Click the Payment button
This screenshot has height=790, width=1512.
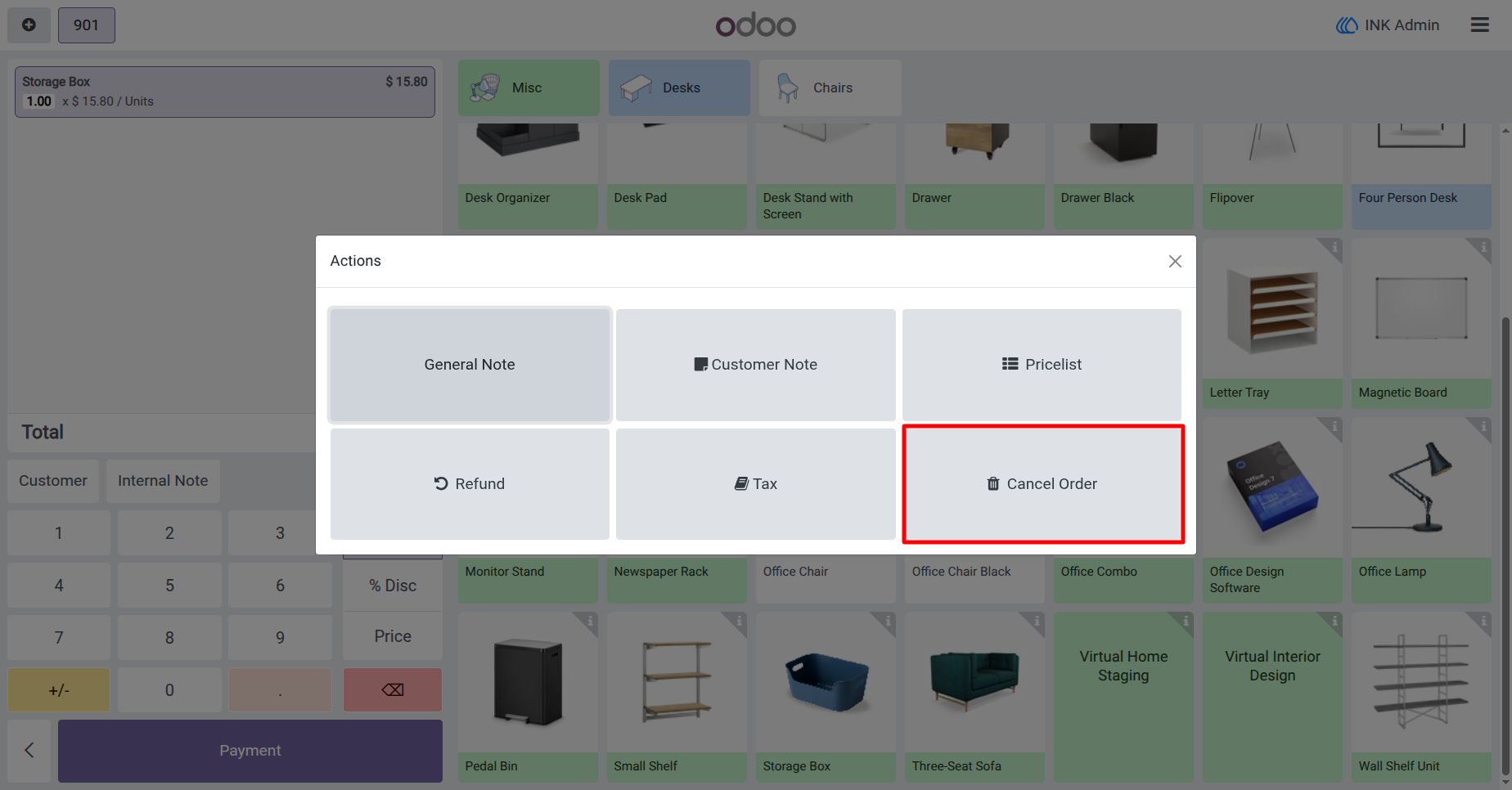[x=250, y=751]
